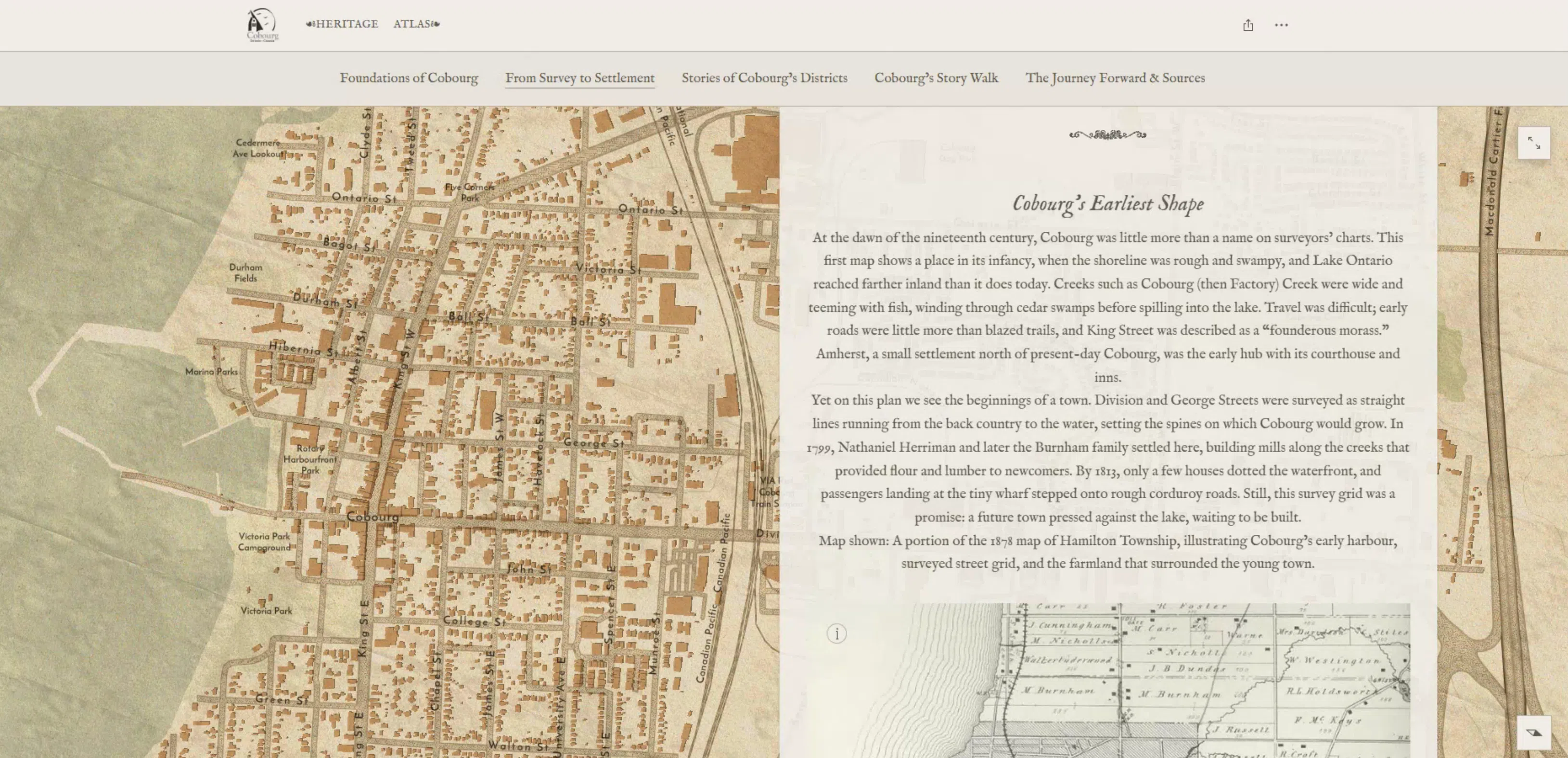The width and height of the screenshot is (1568, 758).
Task: Click the compass button on map
Action: (x=1533, y=733)
